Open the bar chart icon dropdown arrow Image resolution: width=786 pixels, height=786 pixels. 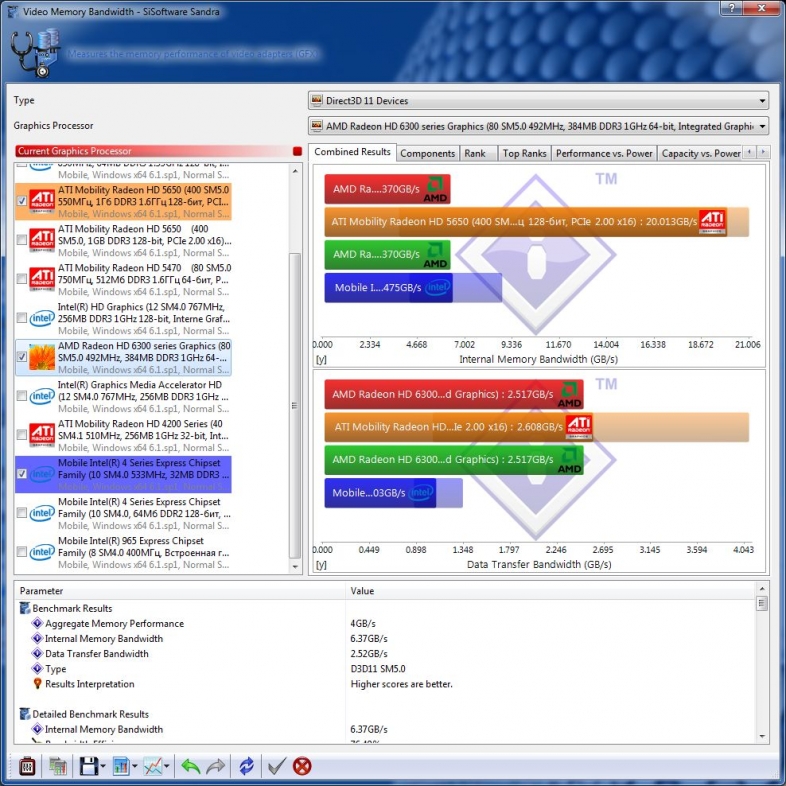134,766
